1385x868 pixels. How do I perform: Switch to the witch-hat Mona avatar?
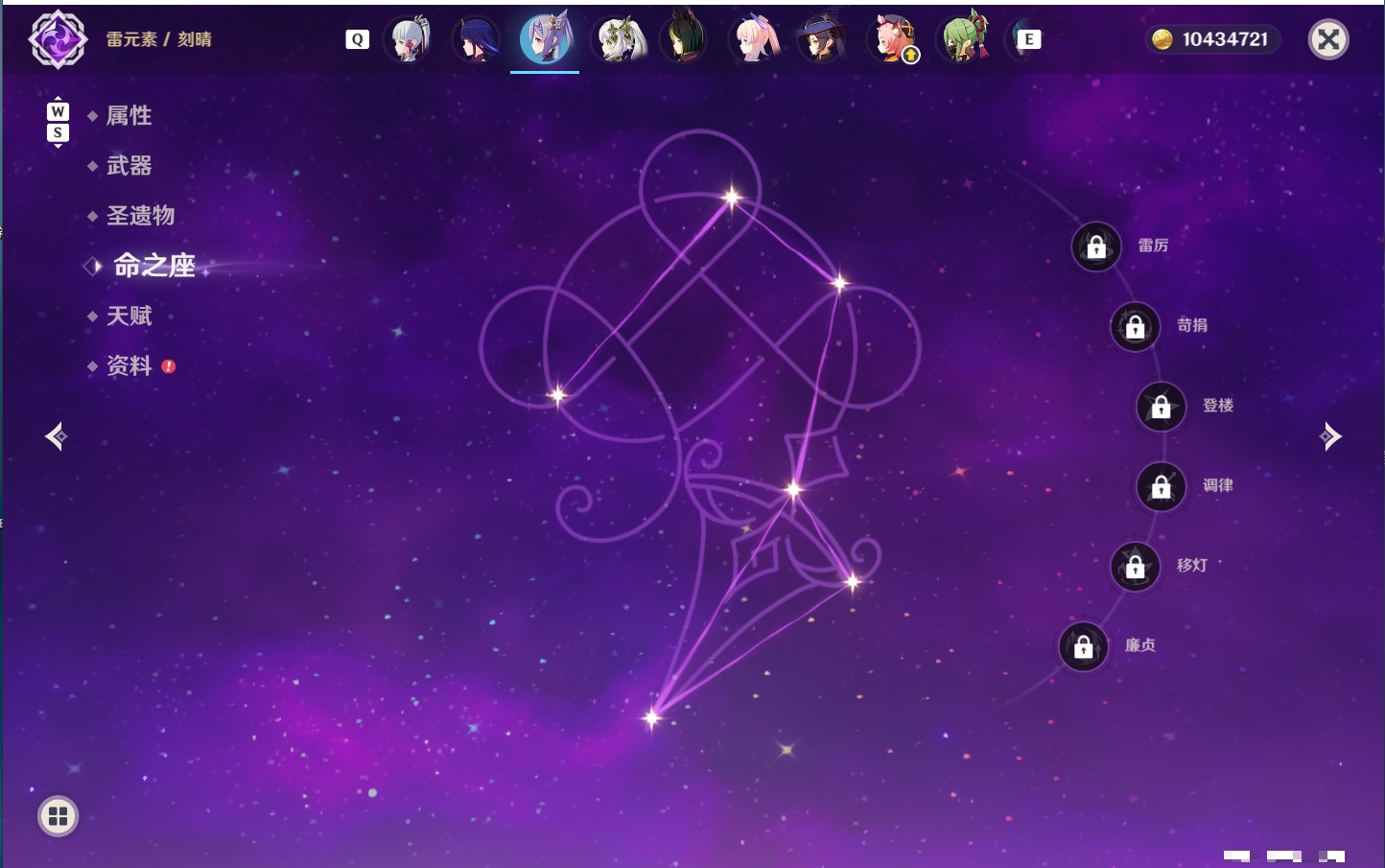822,39
